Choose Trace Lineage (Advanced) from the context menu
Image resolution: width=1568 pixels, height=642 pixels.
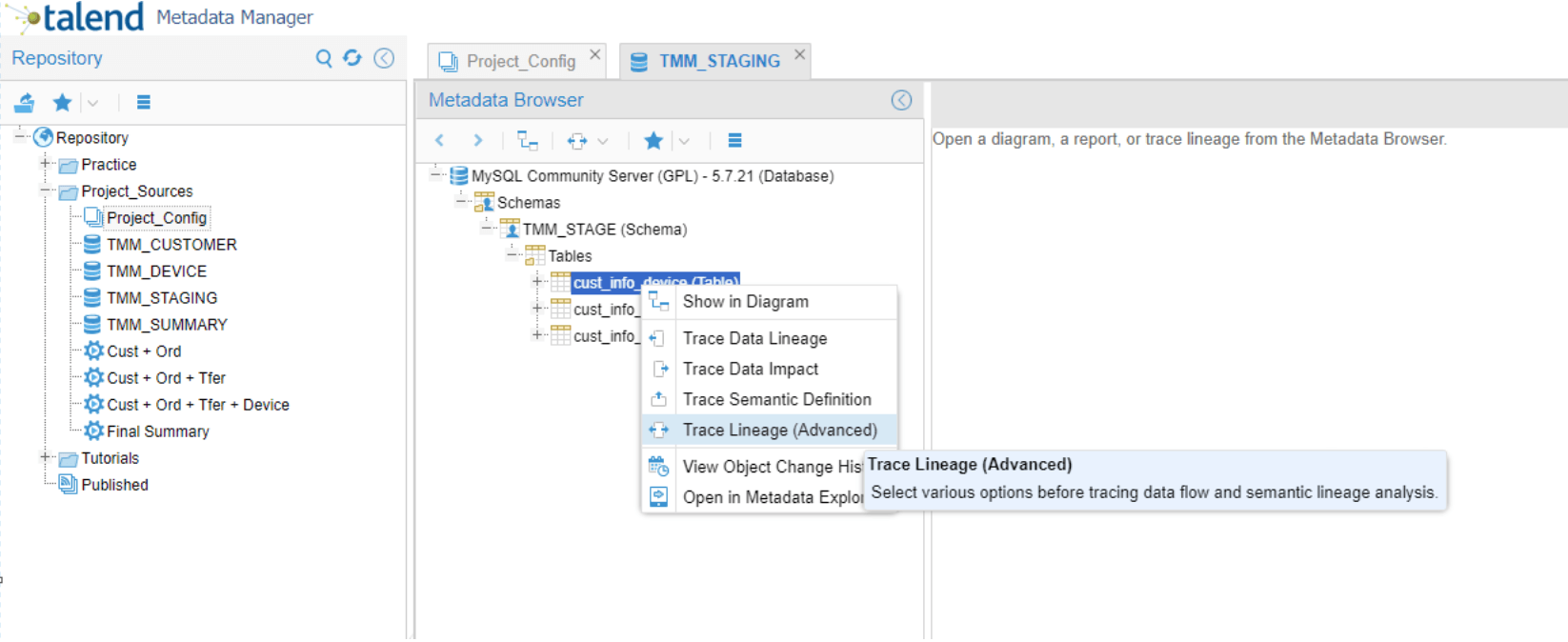(x=770, y=430)
